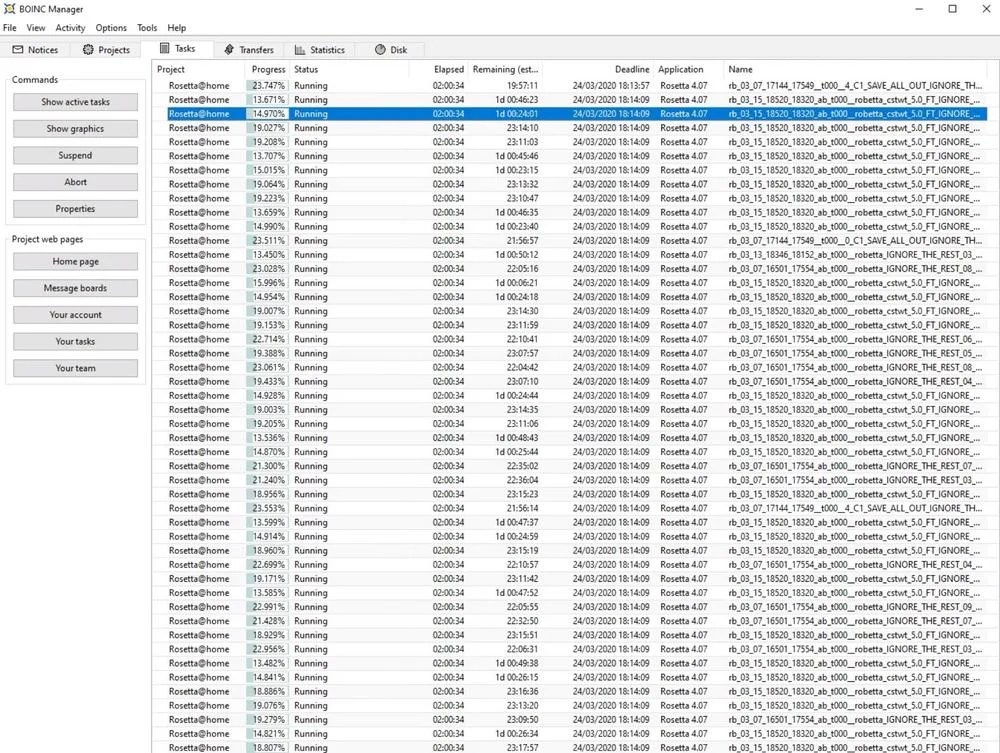Click the Transfers arrows icon
This screenshot has width=1000, height=753.
229,50
